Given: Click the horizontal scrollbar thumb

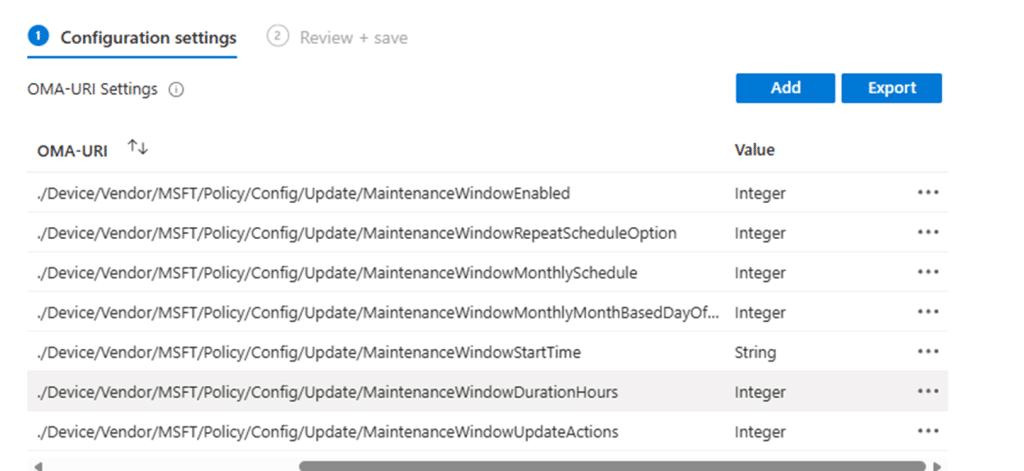Looking at the screenshot, I should pos(611,465).
